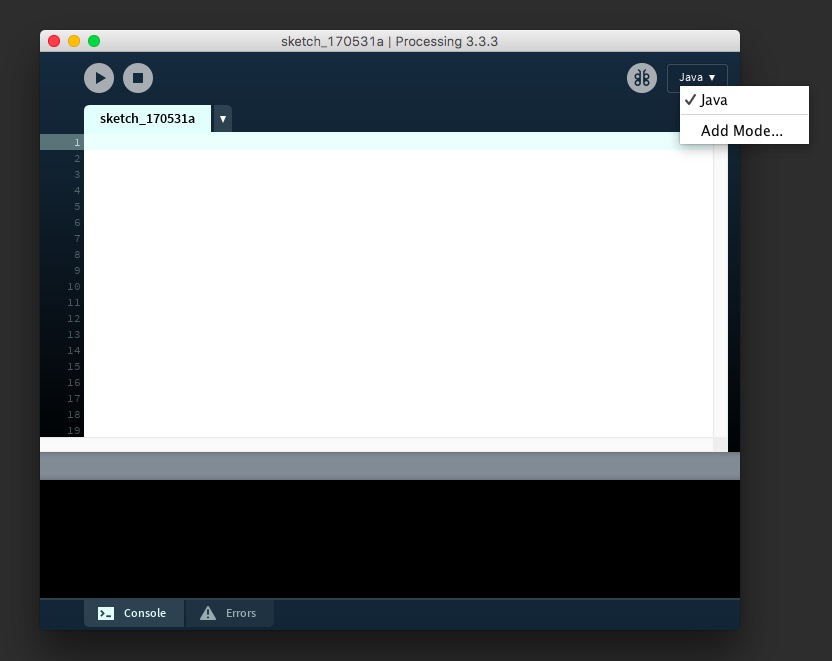Click the gray console divider bar
Screen dimensions: 832x661
(x=390, y=466)
